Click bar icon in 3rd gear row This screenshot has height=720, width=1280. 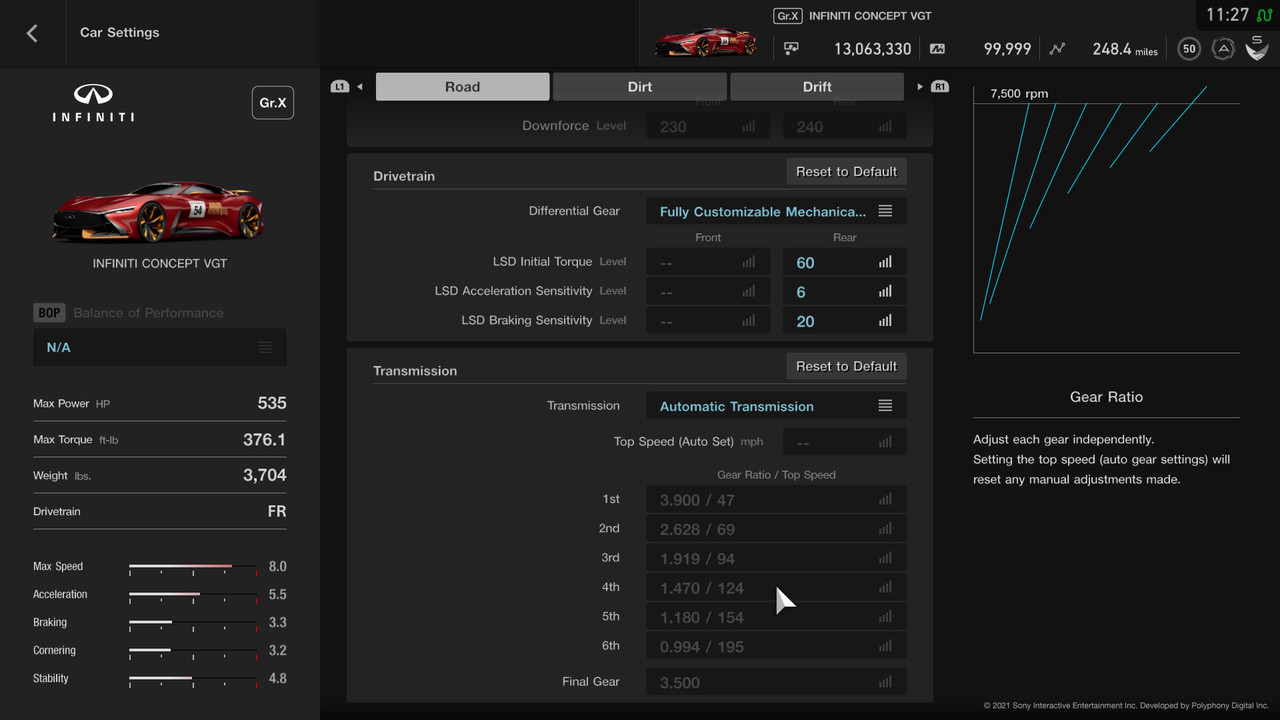click(885, 559)
